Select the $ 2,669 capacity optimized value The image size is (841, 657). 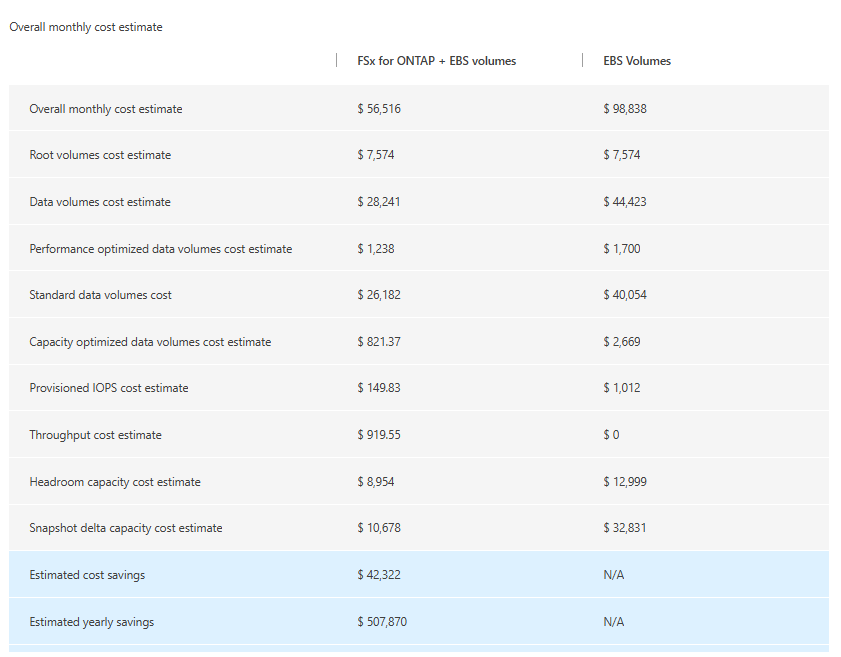click(622, 342)
